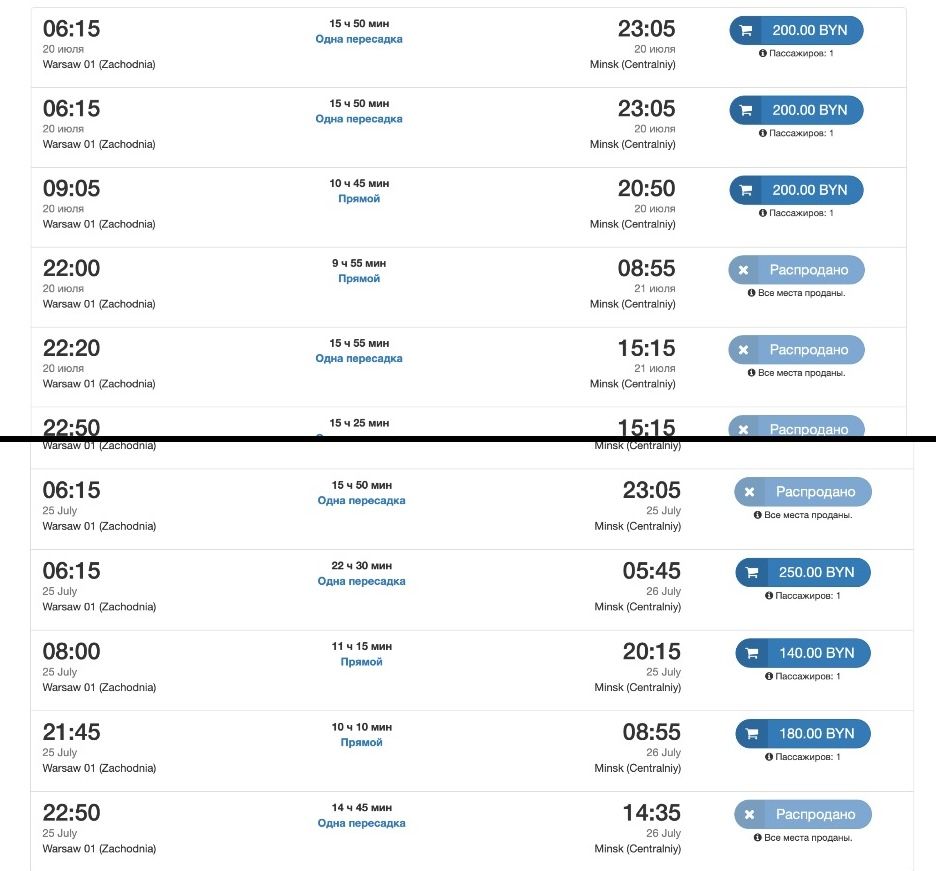Click cart icon on 09:05 trip price button

click(746, 190)
